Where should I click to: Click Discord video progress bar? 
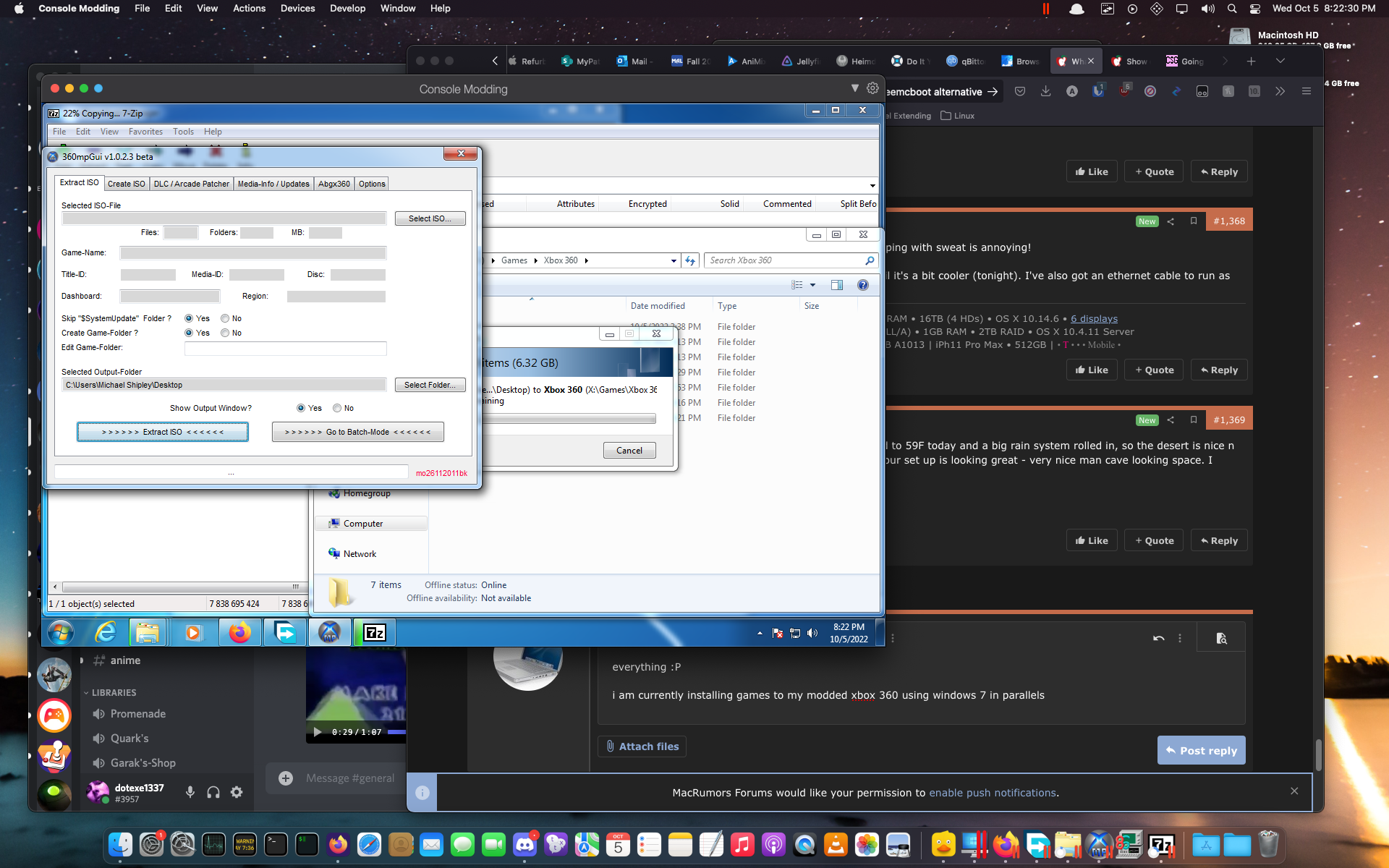396,732
